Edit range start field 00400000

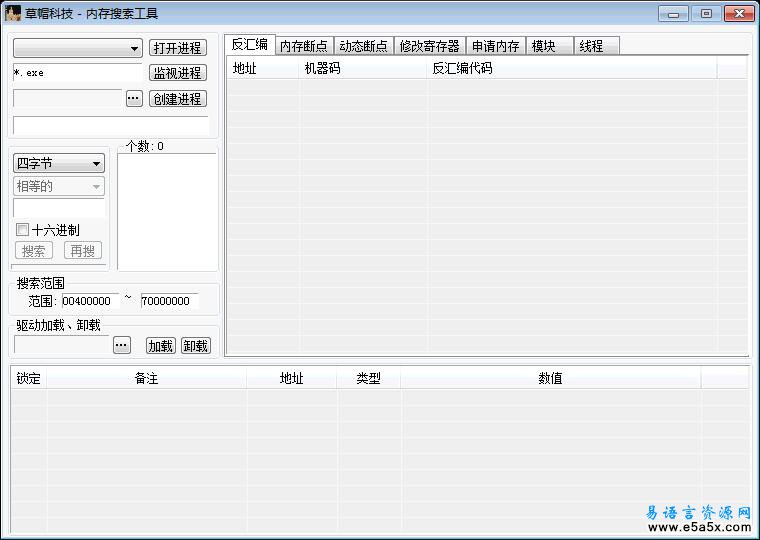point(90,301)
